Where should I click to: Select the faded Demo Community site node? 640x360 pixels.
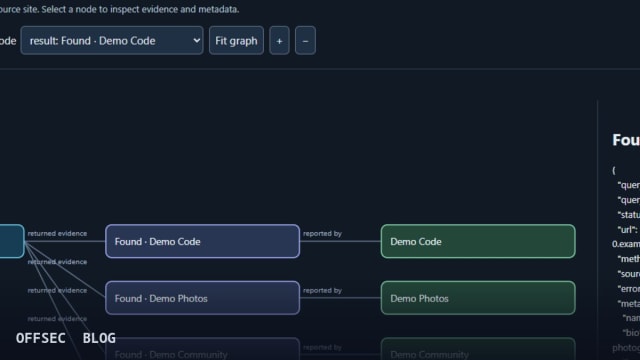(478, 349)
